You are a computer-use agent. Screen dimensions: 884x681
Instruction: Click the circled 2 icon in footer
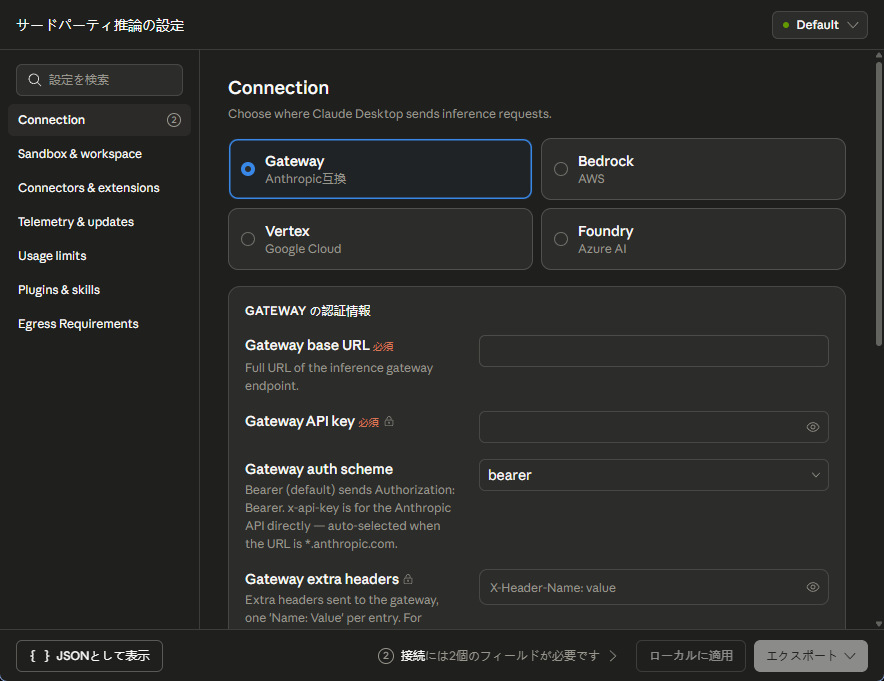386,656
